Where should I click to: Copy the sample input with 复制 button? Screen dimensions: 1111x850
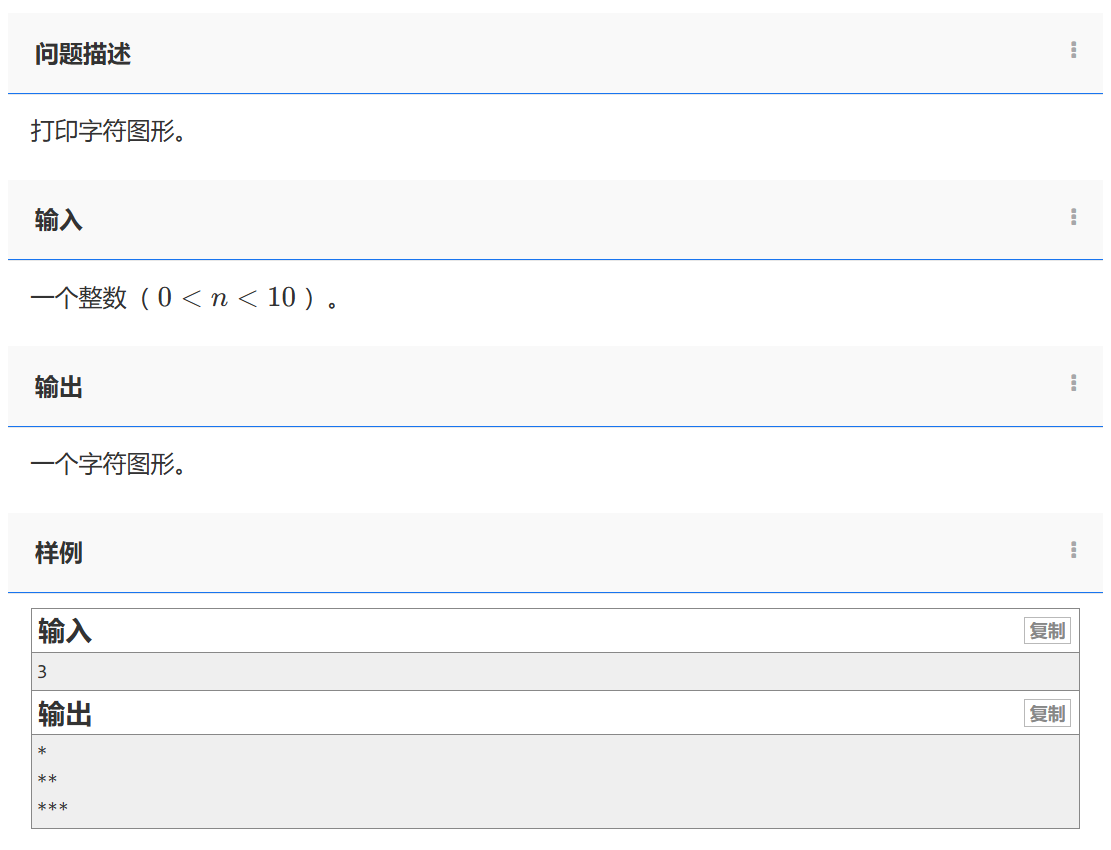[1047, 631]
